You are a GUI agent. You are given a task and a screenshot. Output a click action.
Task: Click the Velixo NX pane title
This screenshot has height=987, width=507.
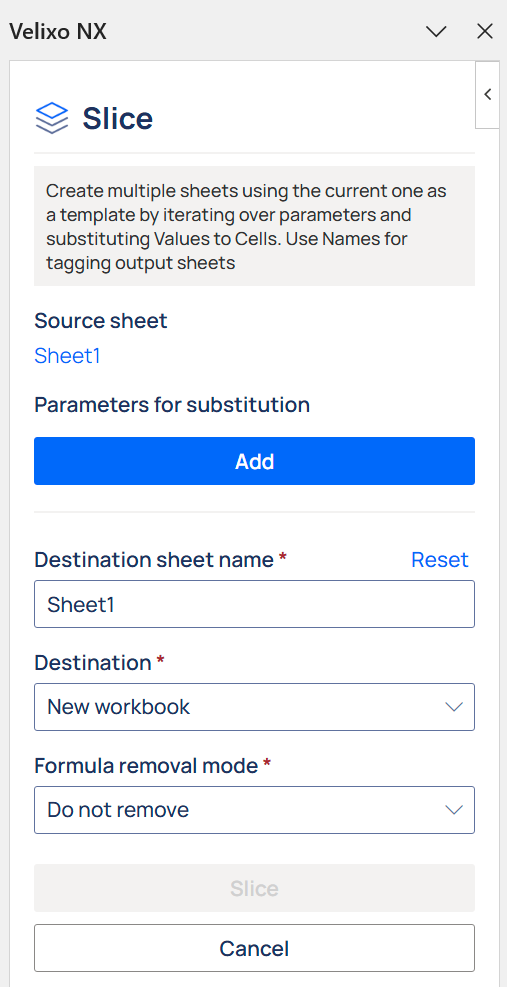(57, 31)
